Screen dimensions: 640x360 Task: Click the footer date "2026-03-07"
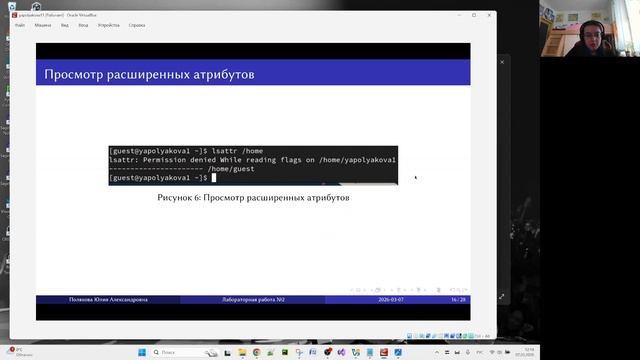click(391, 300)
